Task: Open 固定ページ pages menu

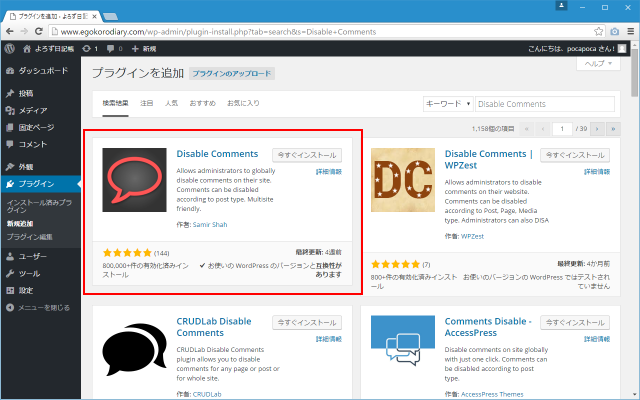Action: point(40,127)
